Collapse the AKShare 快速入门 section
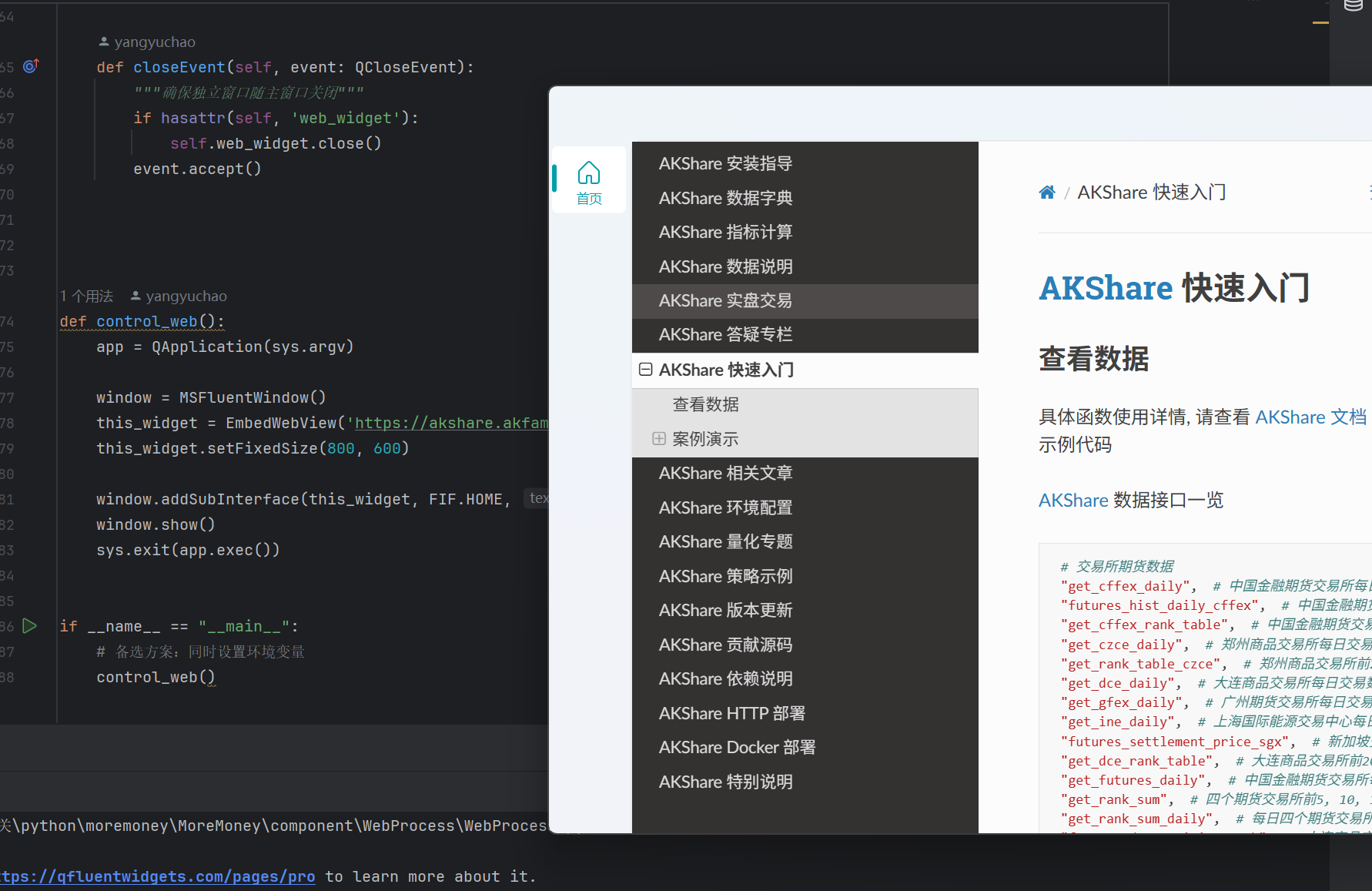Screen dimensions: 1372x891 tap(646, 370)
